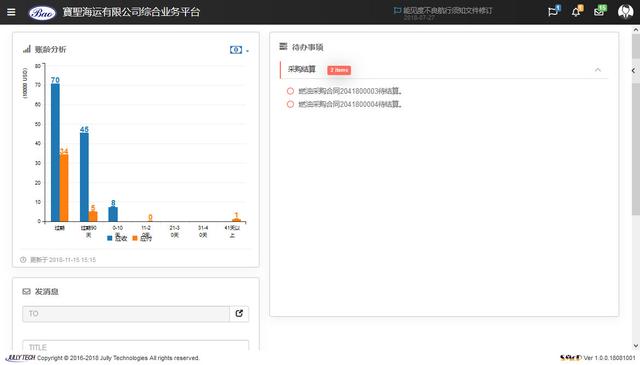Open recipient picker button next to TO
This screenshot has height=365, width=640.
[x=239, y=314]
